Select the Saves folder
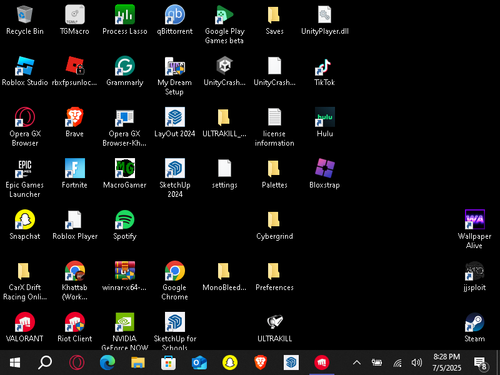The image size is (500, 375). [274, 15]
